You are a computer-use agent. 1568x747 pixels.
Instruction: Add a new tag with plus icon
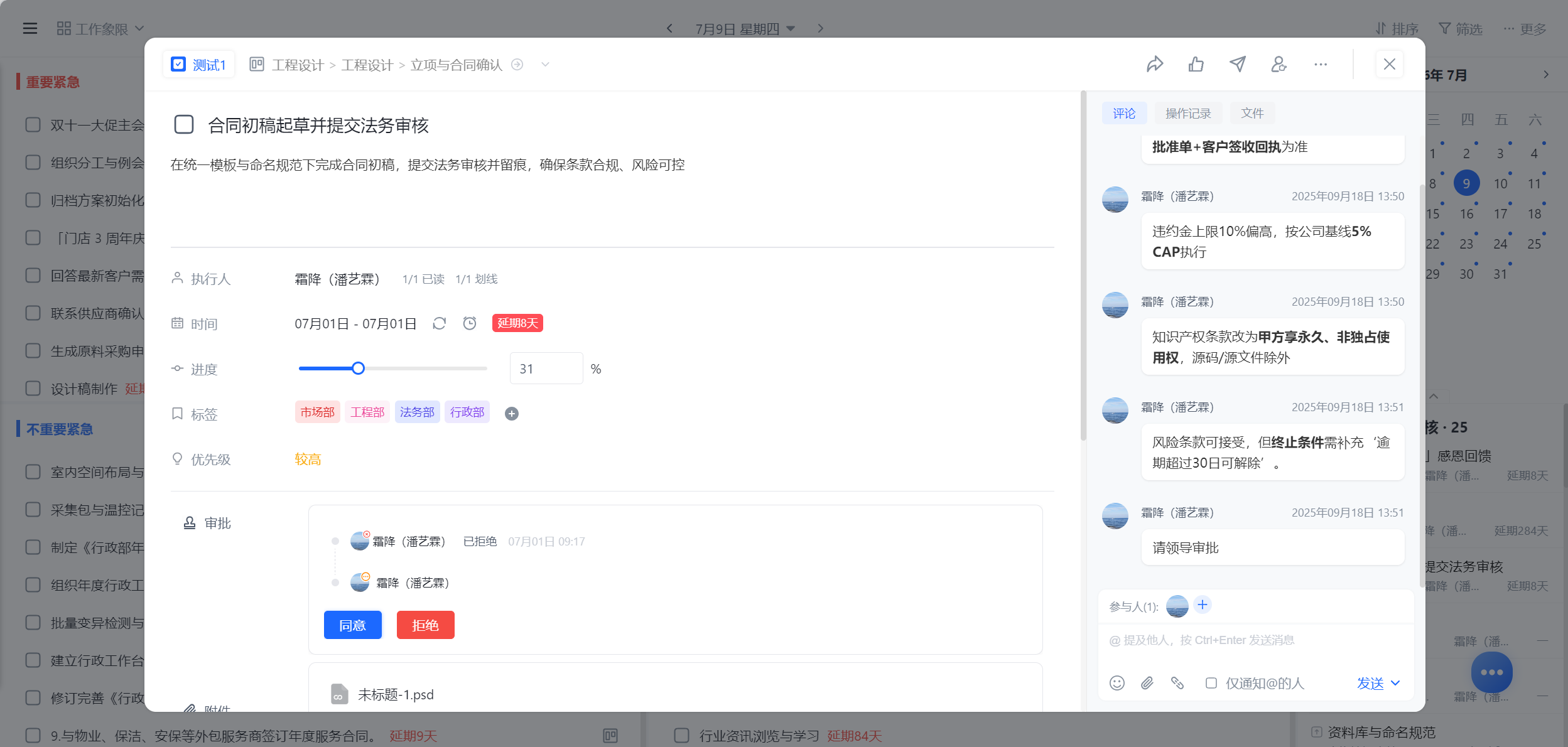pyautogui.click(x=512, y=414)
